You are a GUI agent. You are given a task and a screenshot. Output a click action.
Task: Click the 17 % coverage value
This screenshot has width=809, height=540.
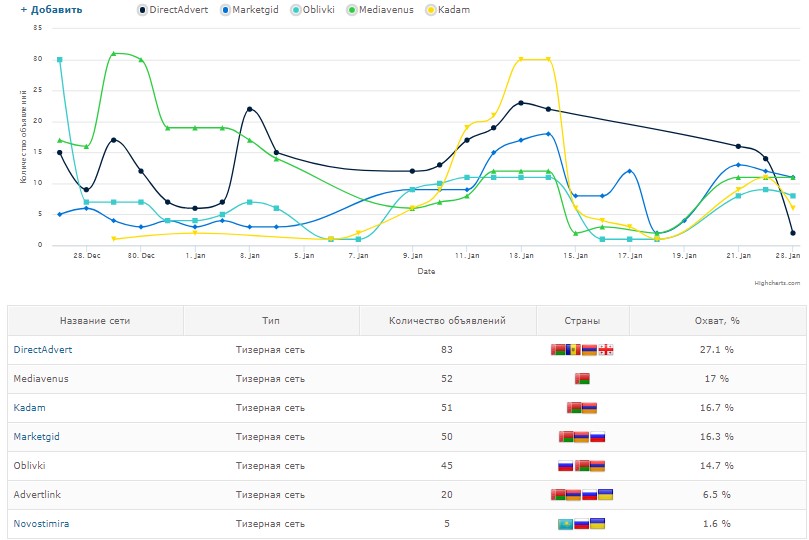click(717, 379)
